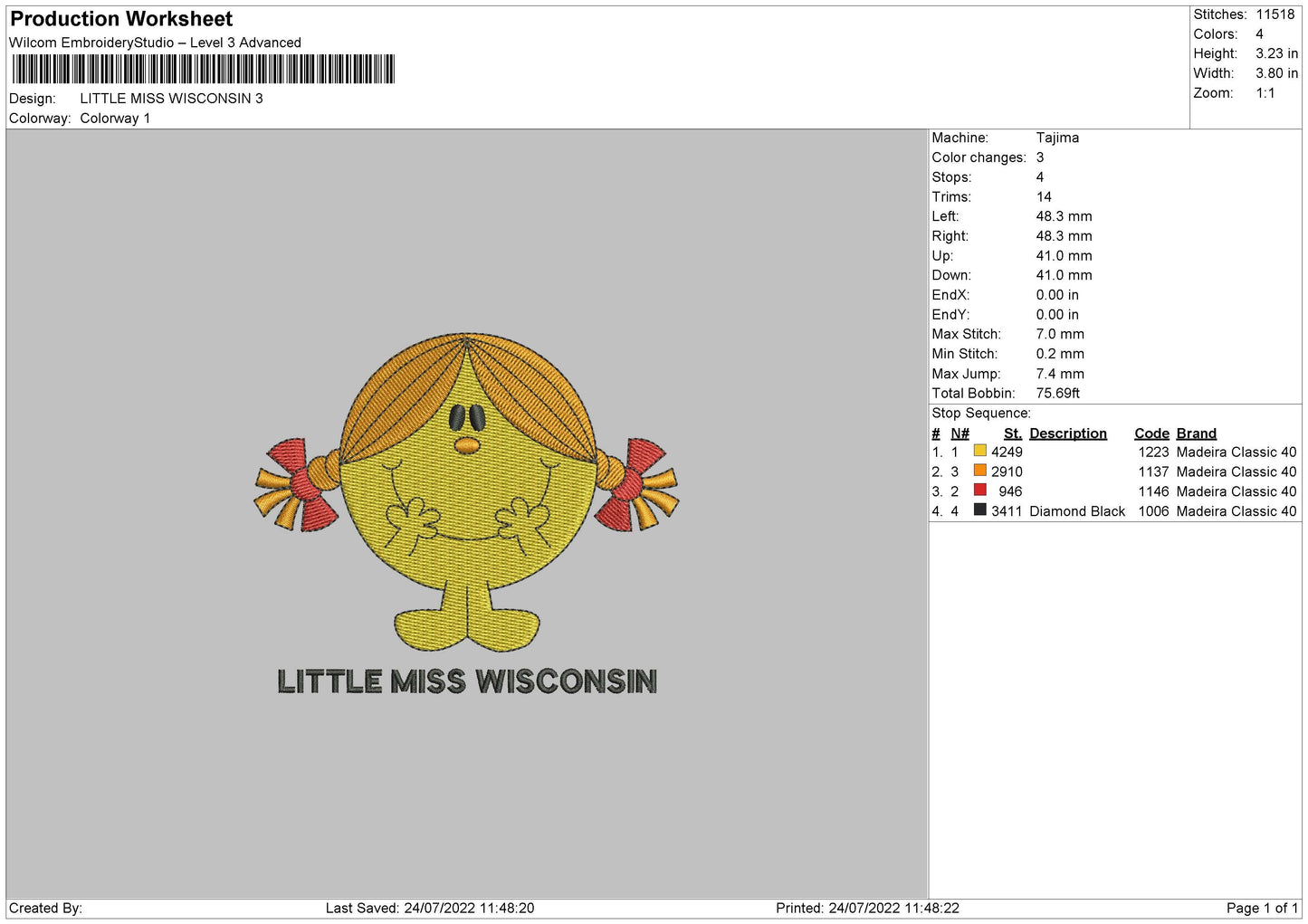Screen dimensions: 1308x924
Task: Click the barcode under the worksheet title
Action: 204,69
